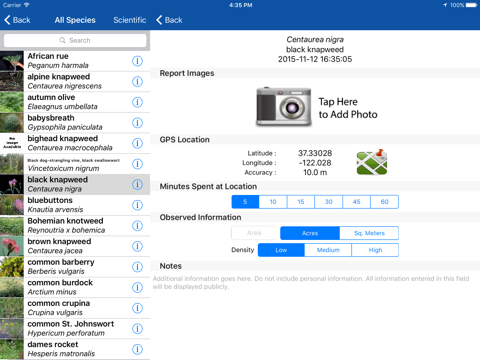Viewport: 480px width, 360px height.
Task: Open info for common barberry
Action: (x=137, y=267)
